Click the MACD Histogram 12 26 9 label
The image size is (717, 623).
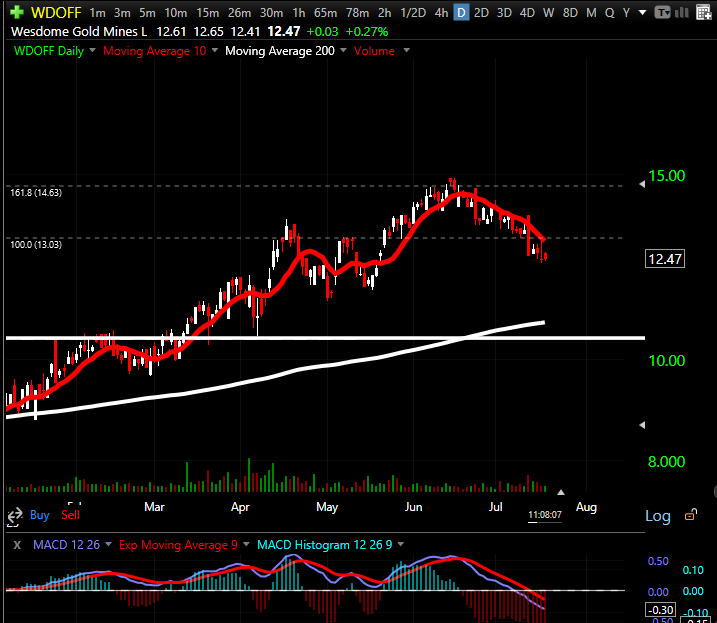pos(325,545)
